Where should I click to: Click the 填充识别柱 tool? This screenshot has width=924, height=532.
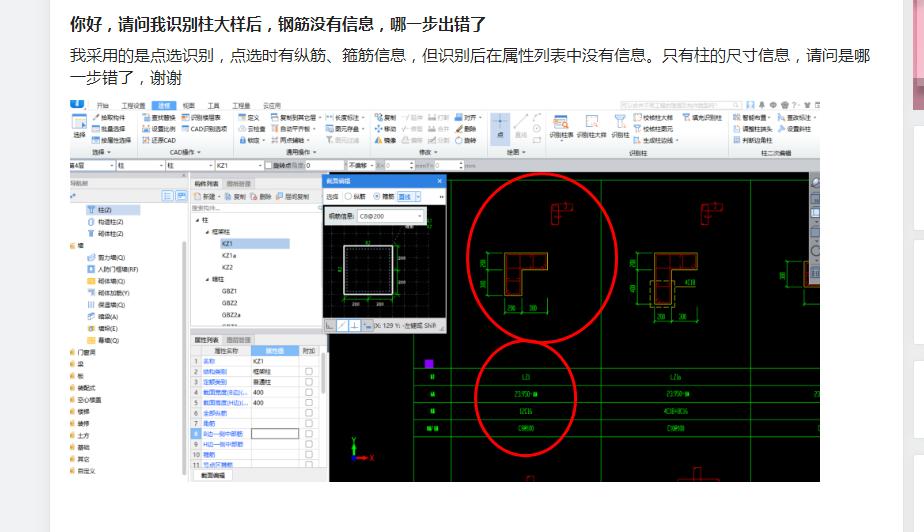(x=702, y=118)
